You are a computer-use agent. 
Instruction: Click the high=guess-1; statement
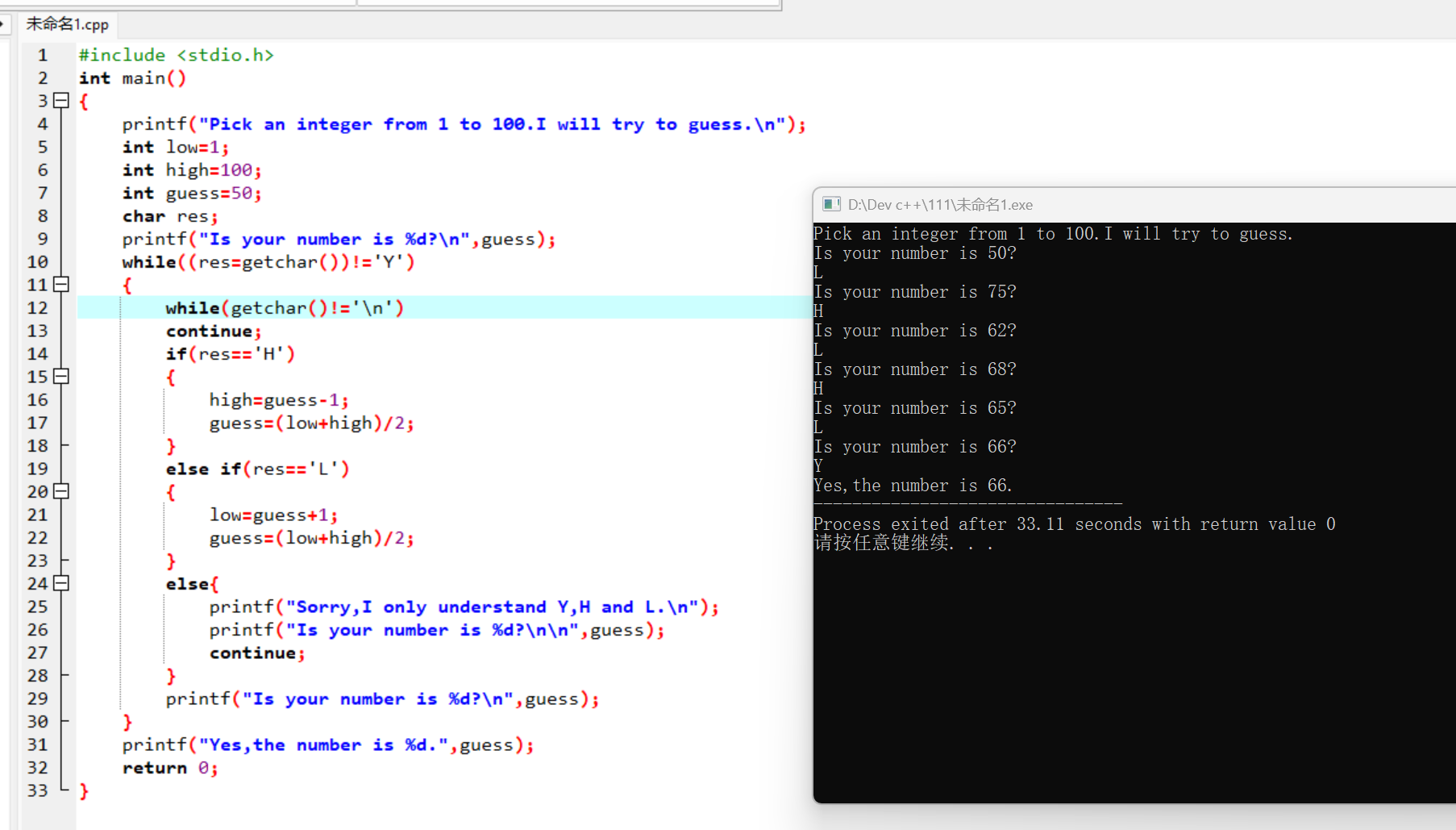(279, 399)
